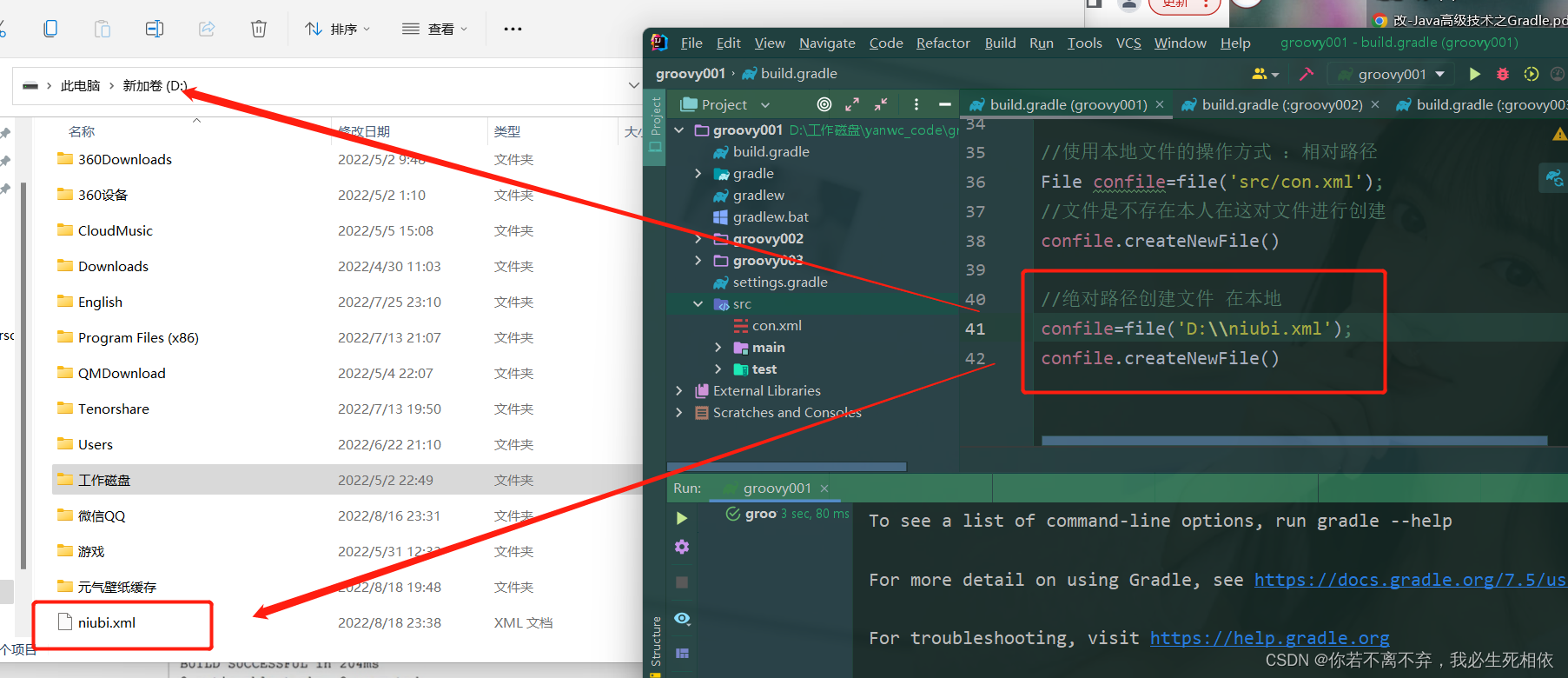Expand the Explorer address bar history dropdown

click(633, 85)
